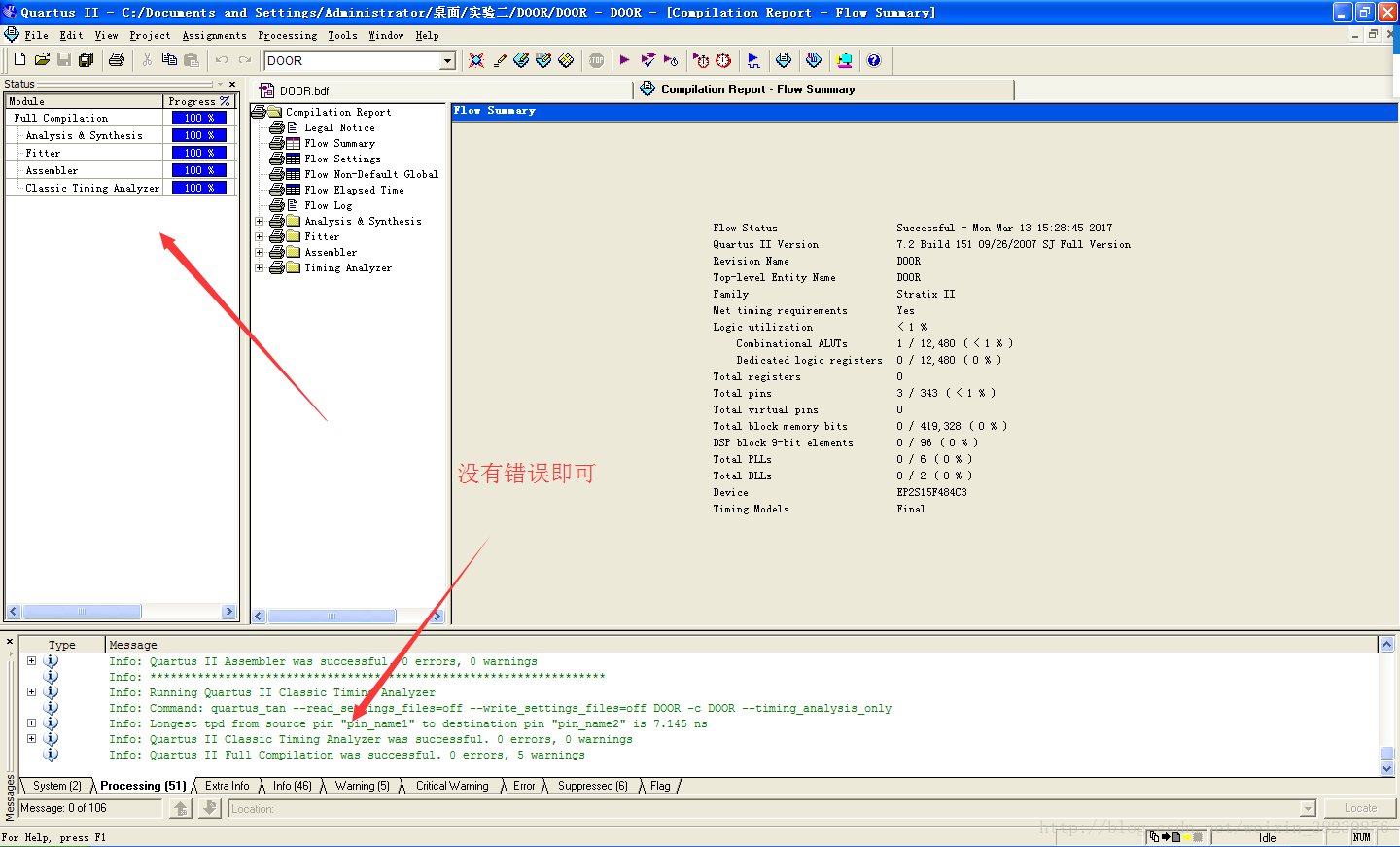Open the Tools menu
Viewport: 1400px width, 847px height.
[342, 35]
